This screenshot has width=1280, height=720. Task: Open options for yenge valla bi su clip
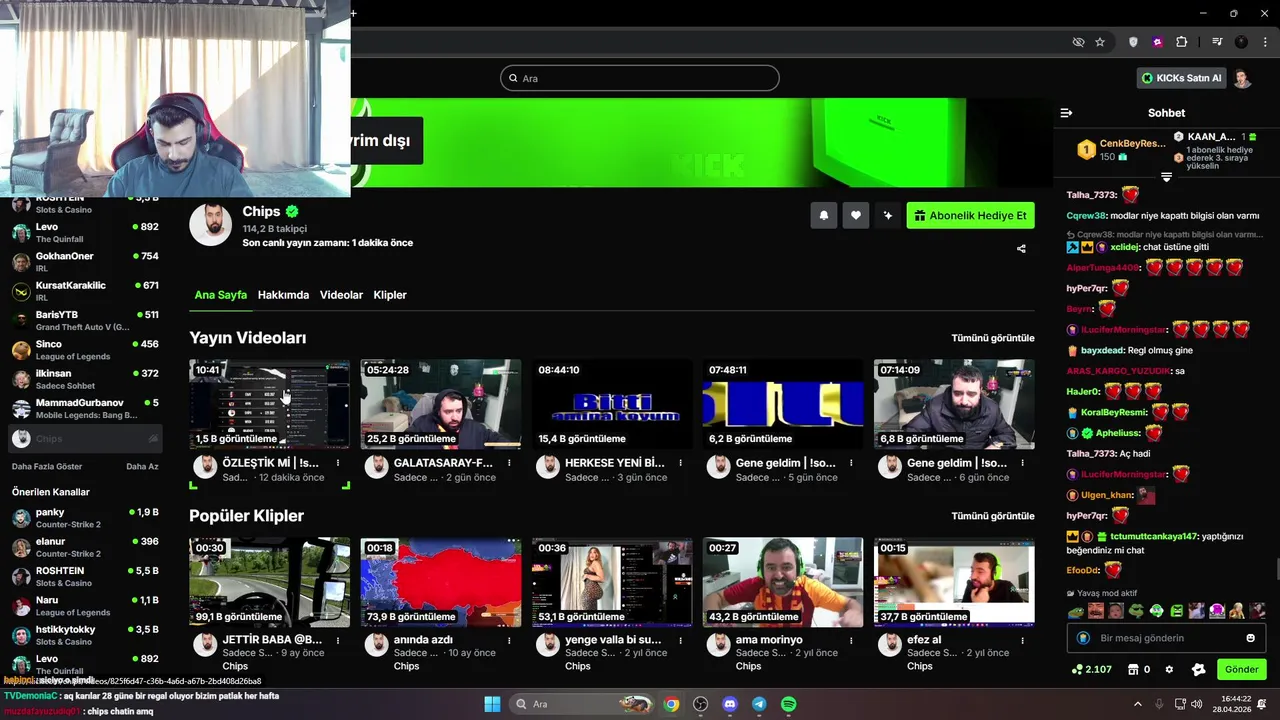point(681,640)
